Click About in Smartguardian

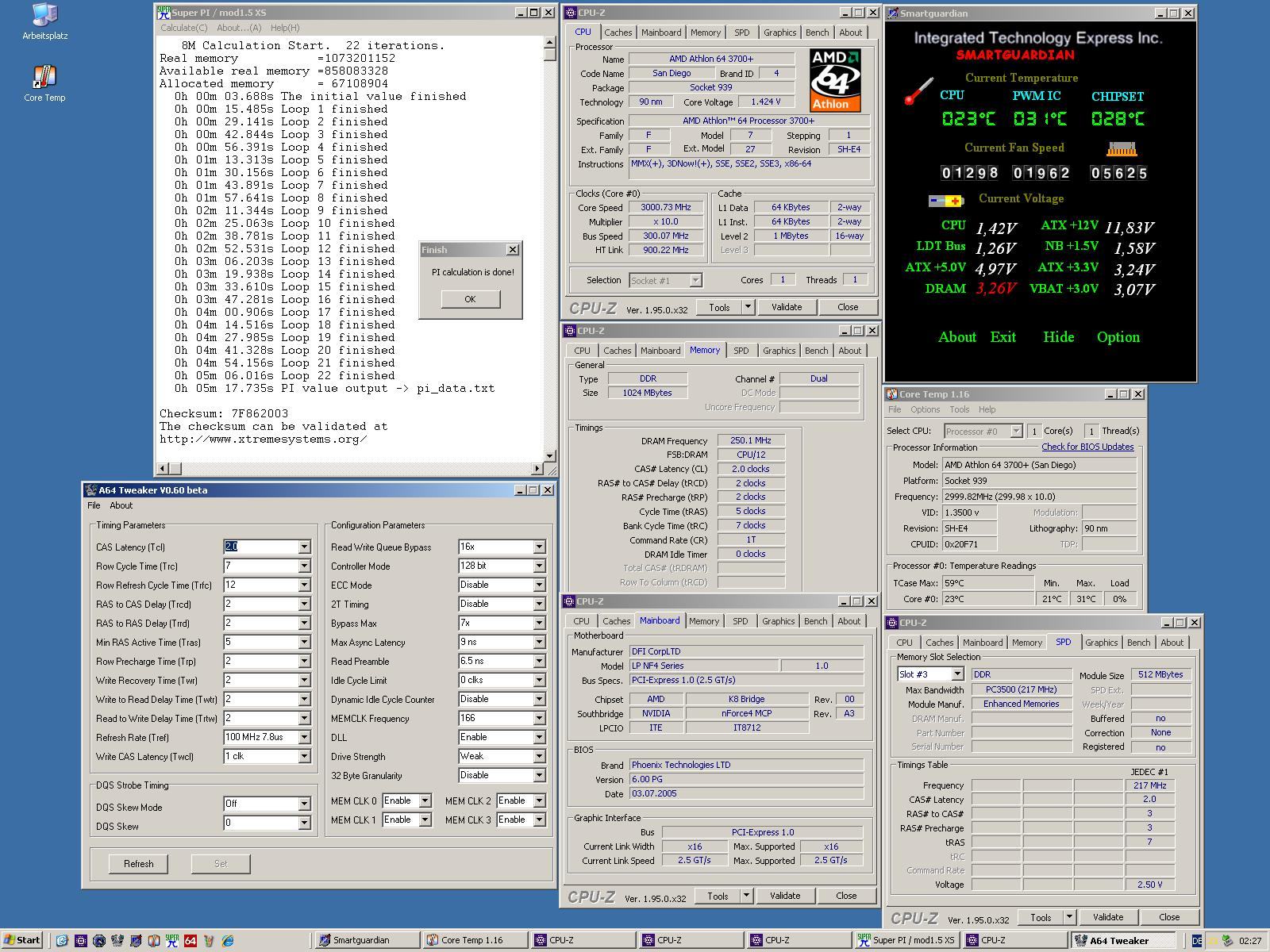tap(957, 337)
